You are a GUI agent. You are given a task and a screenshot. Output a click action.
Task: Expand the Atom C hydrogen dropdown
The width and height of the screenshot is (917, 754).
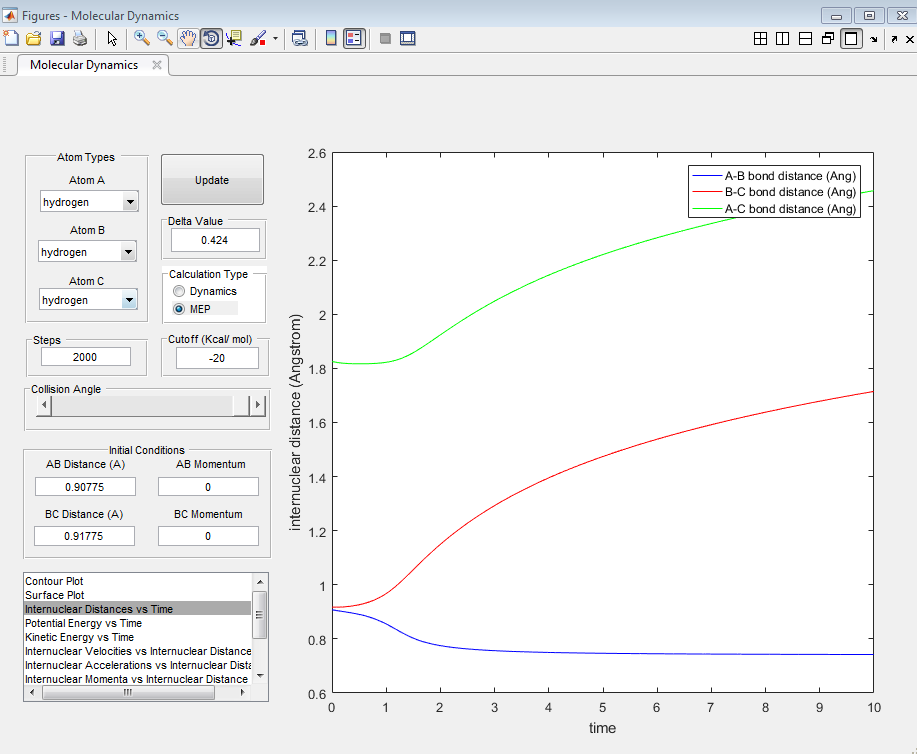pos(128,300)
